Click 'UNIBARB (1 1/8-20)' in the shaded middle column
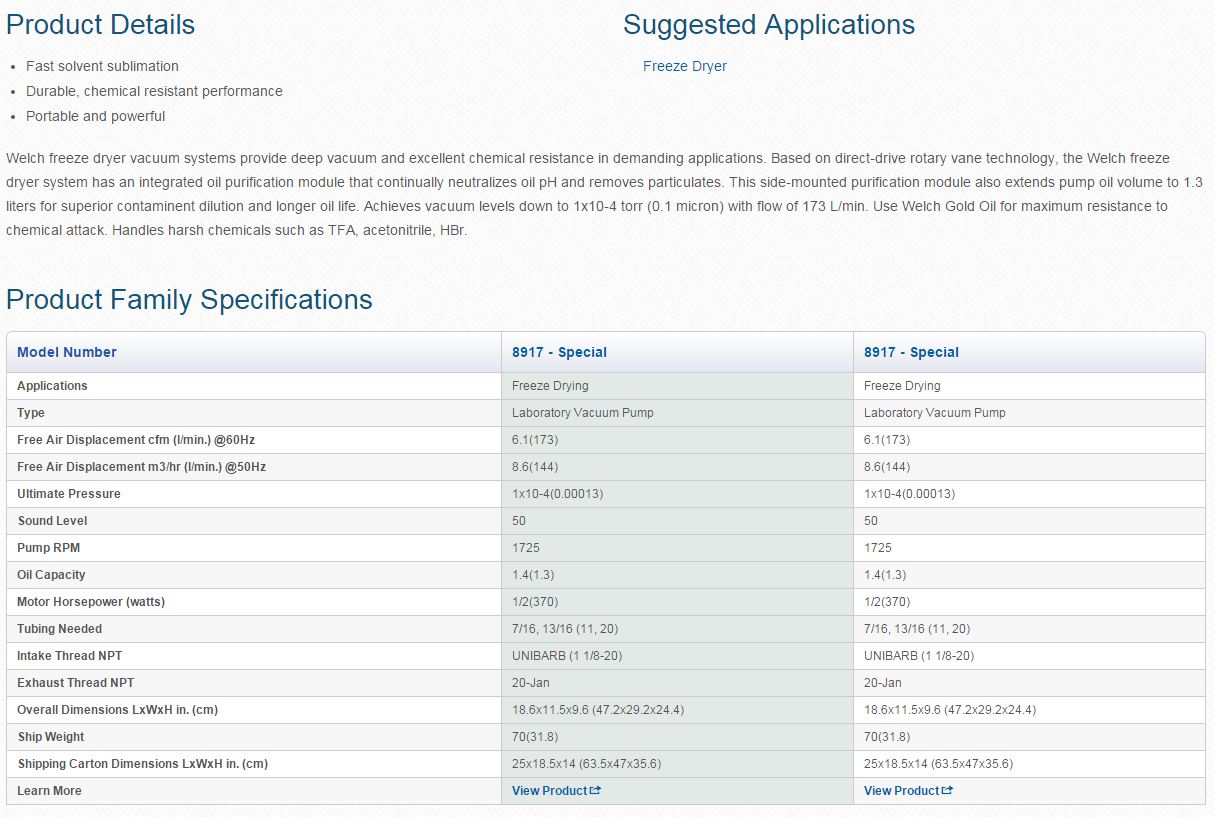The image size is (1215, 817). pyautogui.click(x=567, y=656)
